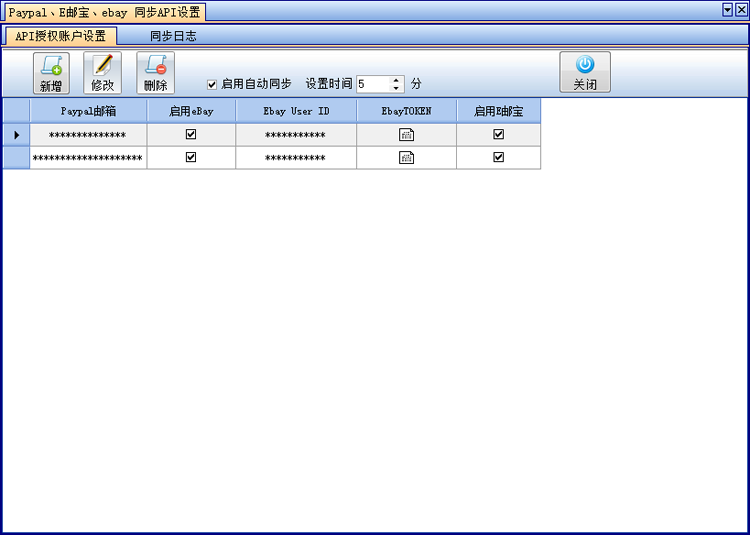Toggle 启用E邮宝 checkbox in first row
750x535 pixels.
coord(498,134)
